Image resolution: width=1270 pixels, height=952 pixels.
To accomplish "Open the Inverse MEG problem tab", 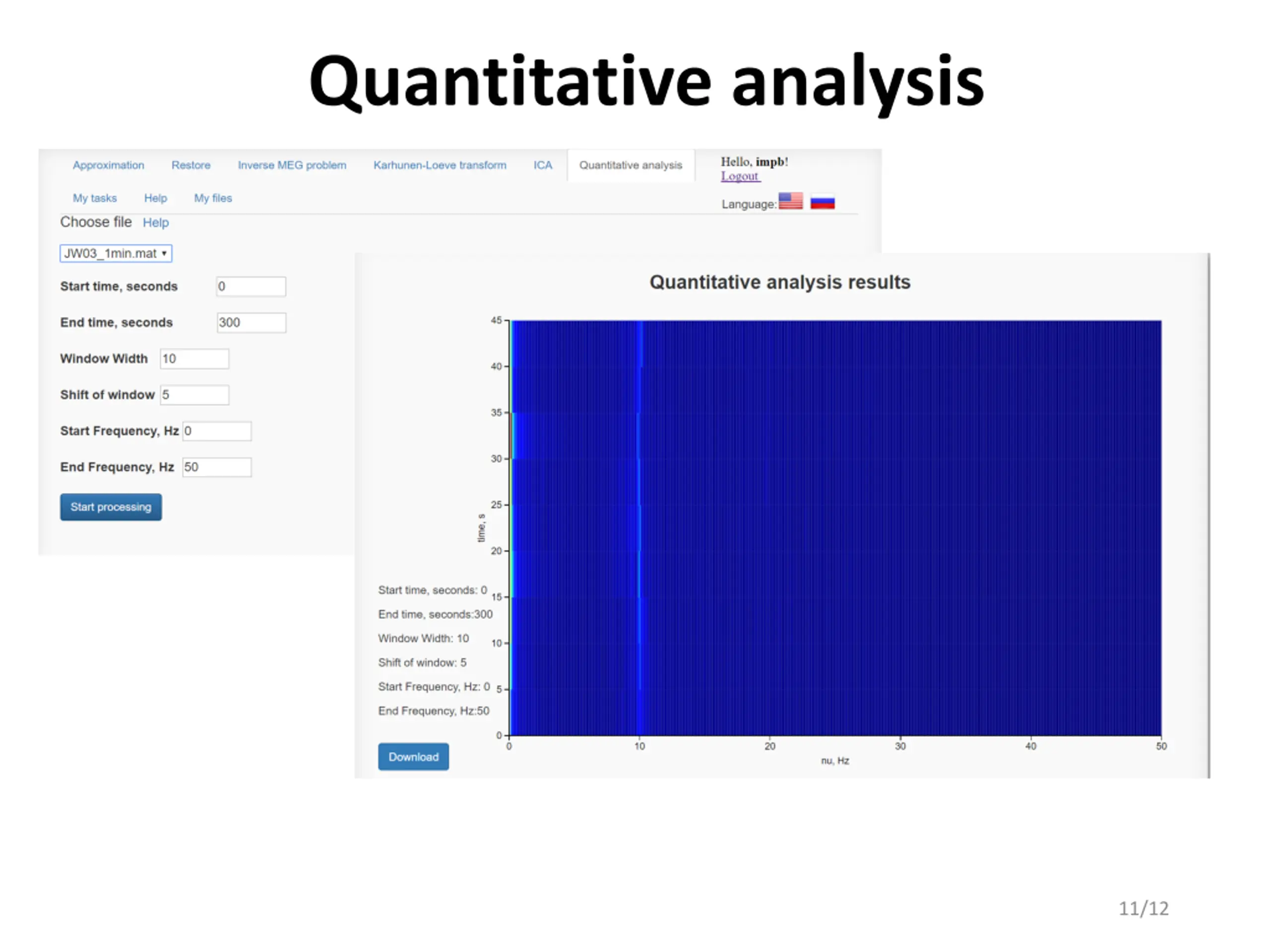I will [x=292, y=165].
